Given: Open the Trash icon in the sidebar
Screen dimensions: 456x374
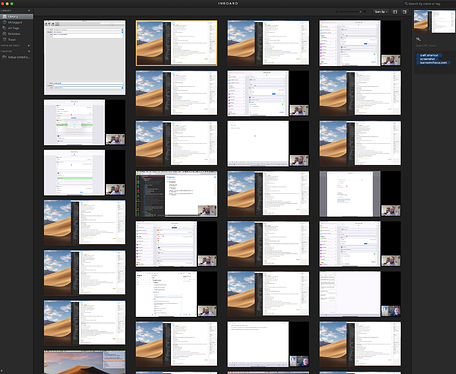Looking at the screenshot, I should (4, 39).
